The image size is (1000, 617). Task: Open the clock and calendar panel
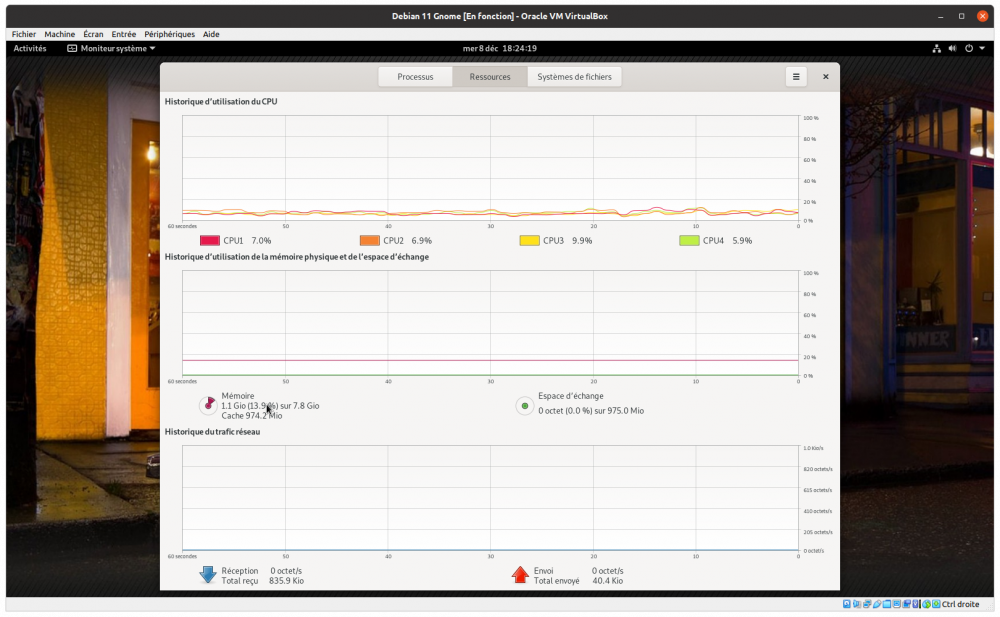500,48
